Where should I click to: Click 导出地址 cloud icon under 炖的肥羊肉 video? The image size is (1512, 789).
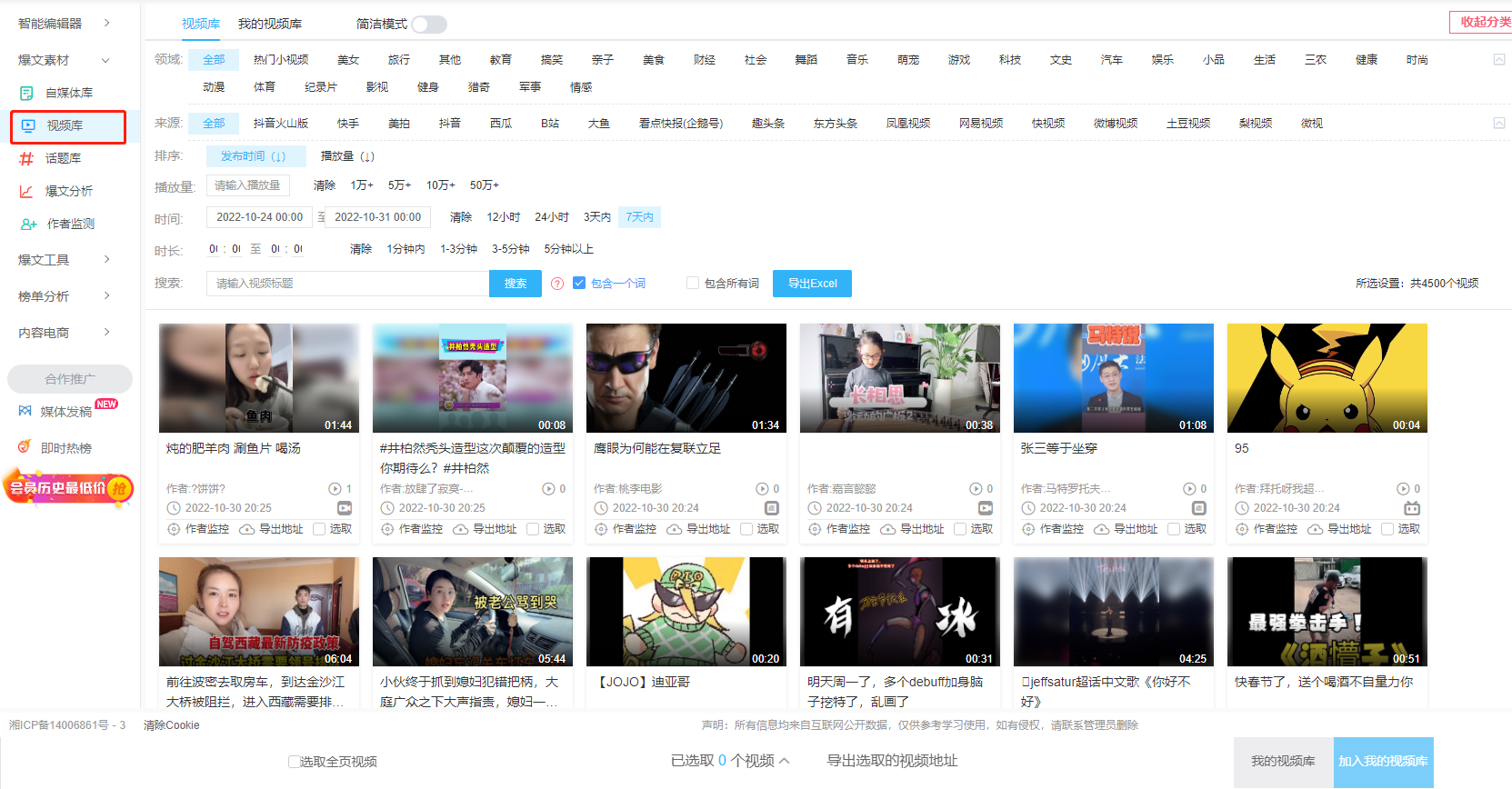pos(246,529)
